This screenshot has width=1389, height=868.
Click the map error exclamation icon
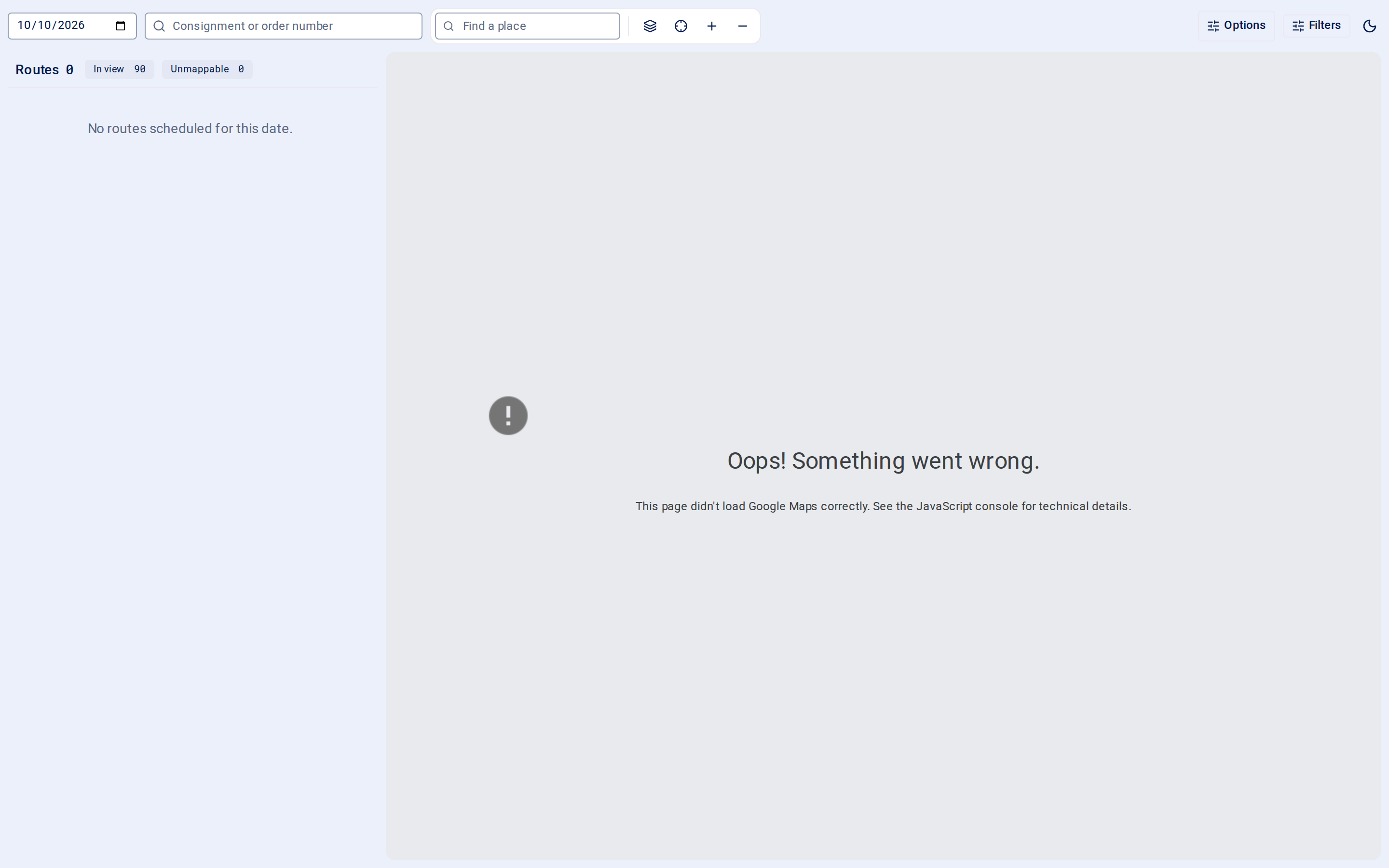[x=508, y=415]
